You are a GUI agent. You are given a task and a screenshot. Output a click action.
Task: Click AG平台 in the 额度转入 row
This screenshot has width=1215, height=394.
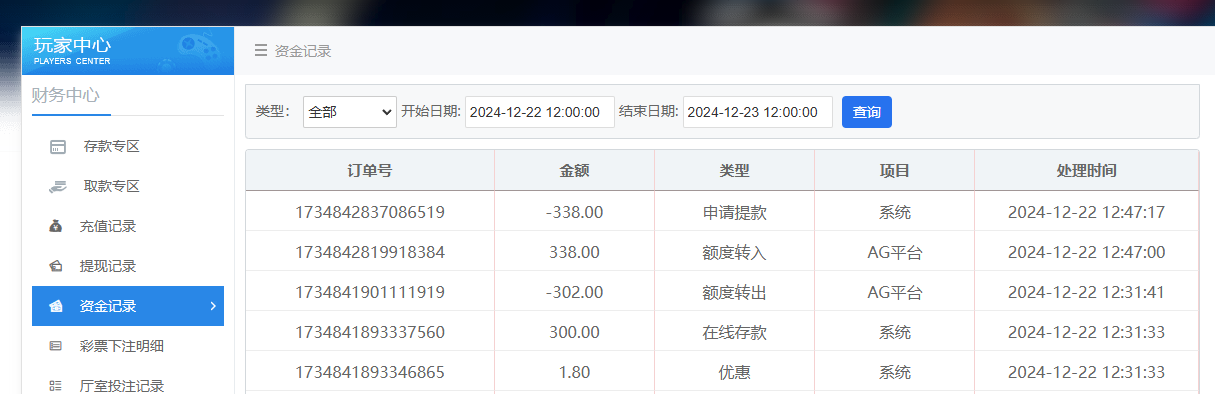[x=894, y=252]
